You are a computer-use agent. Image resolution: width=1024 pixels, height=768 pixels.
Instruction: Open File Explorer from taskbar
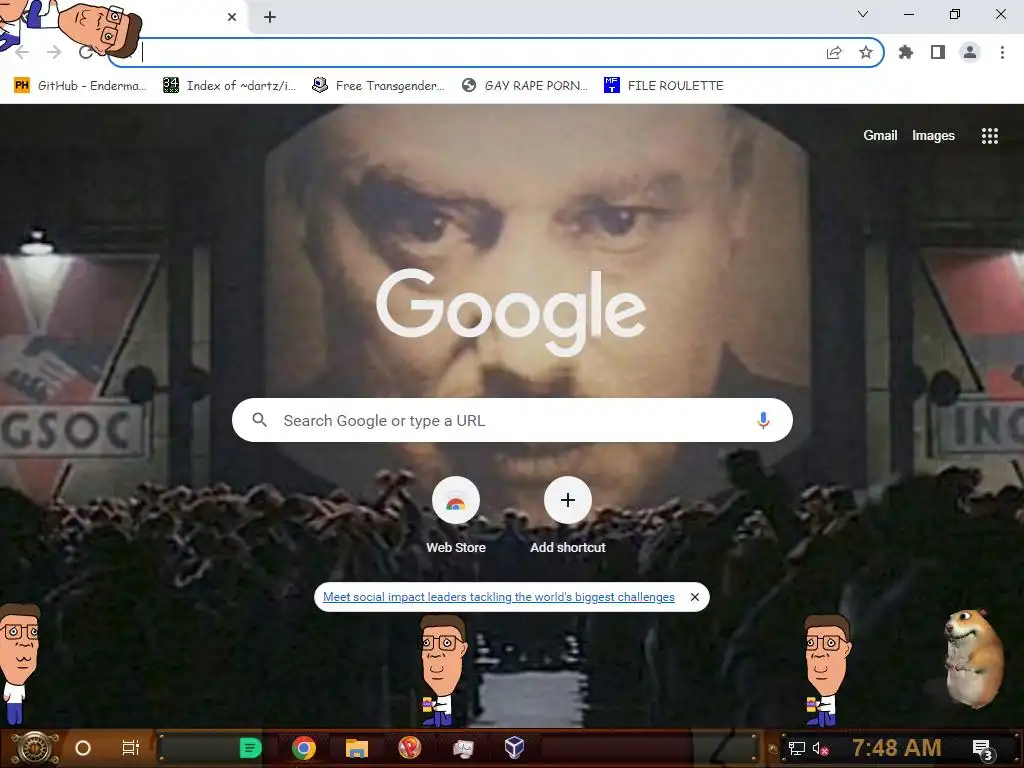click(x=357, y=748)
